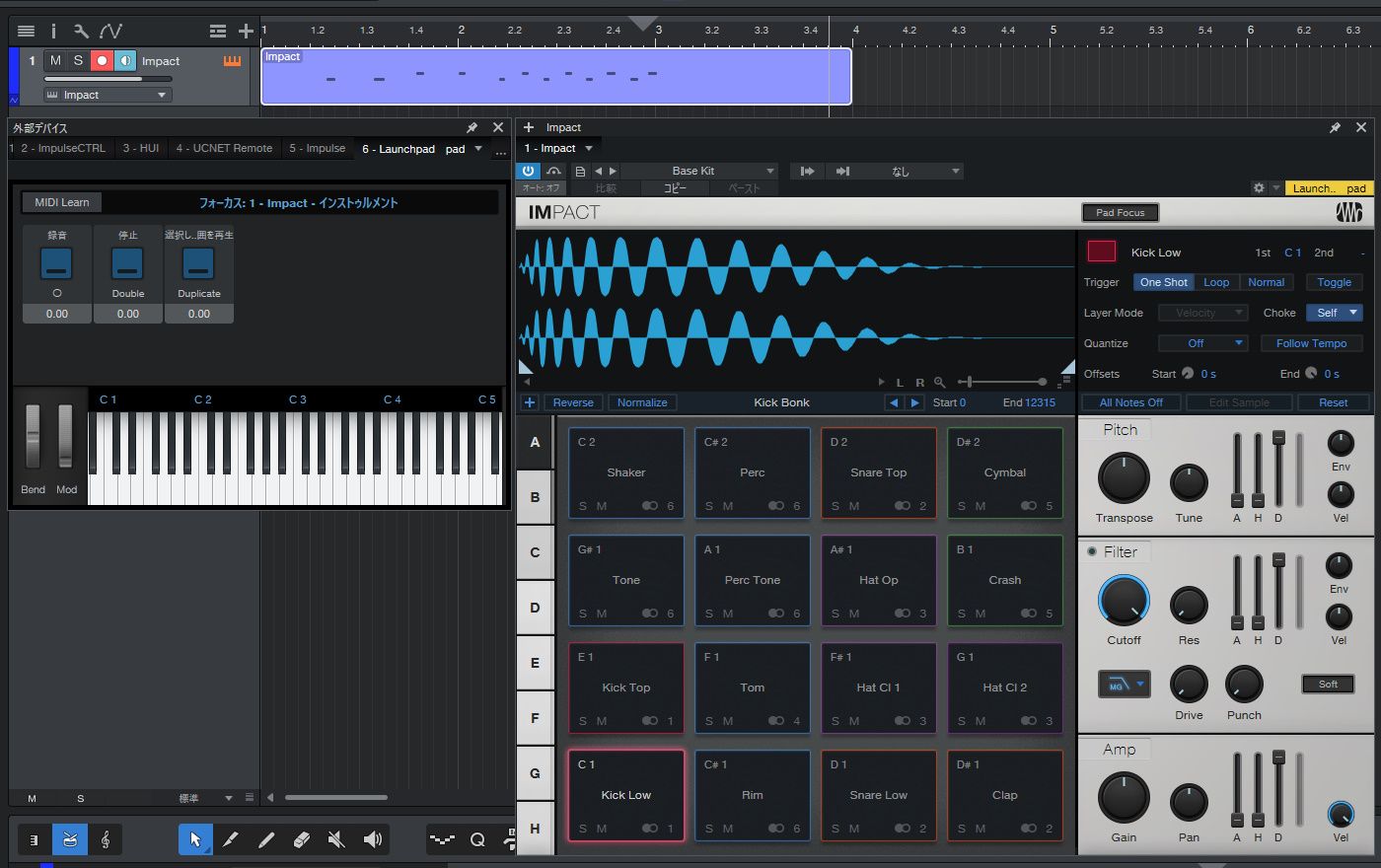Switch to the 3 - HUI device tab
The image size is (1381, 868).
coord(140,148)
